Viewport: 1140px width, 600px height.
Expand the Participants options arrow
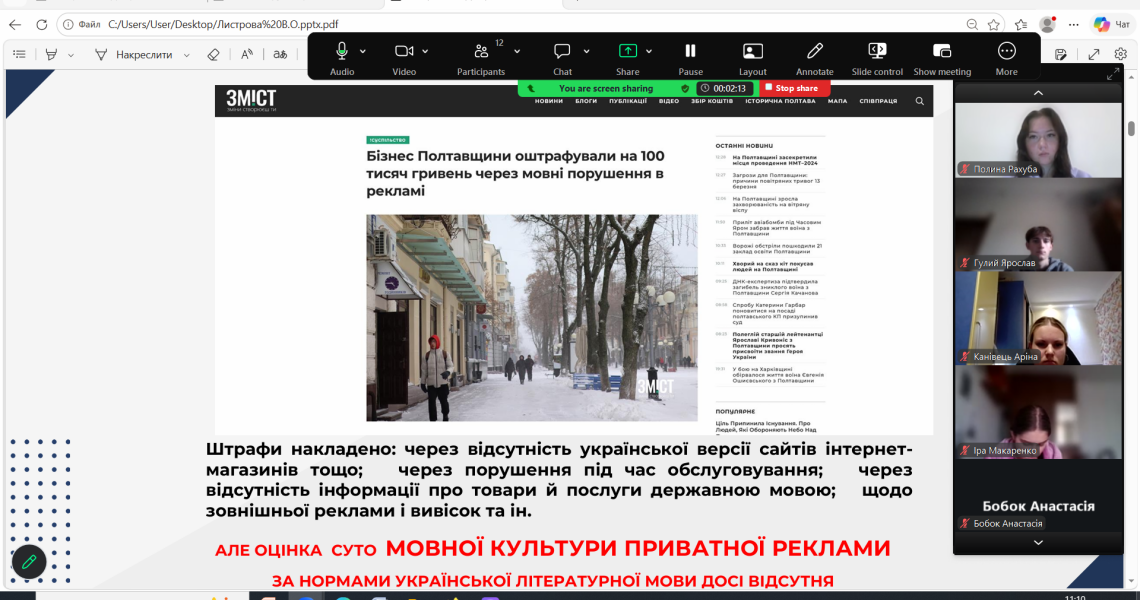517,52
